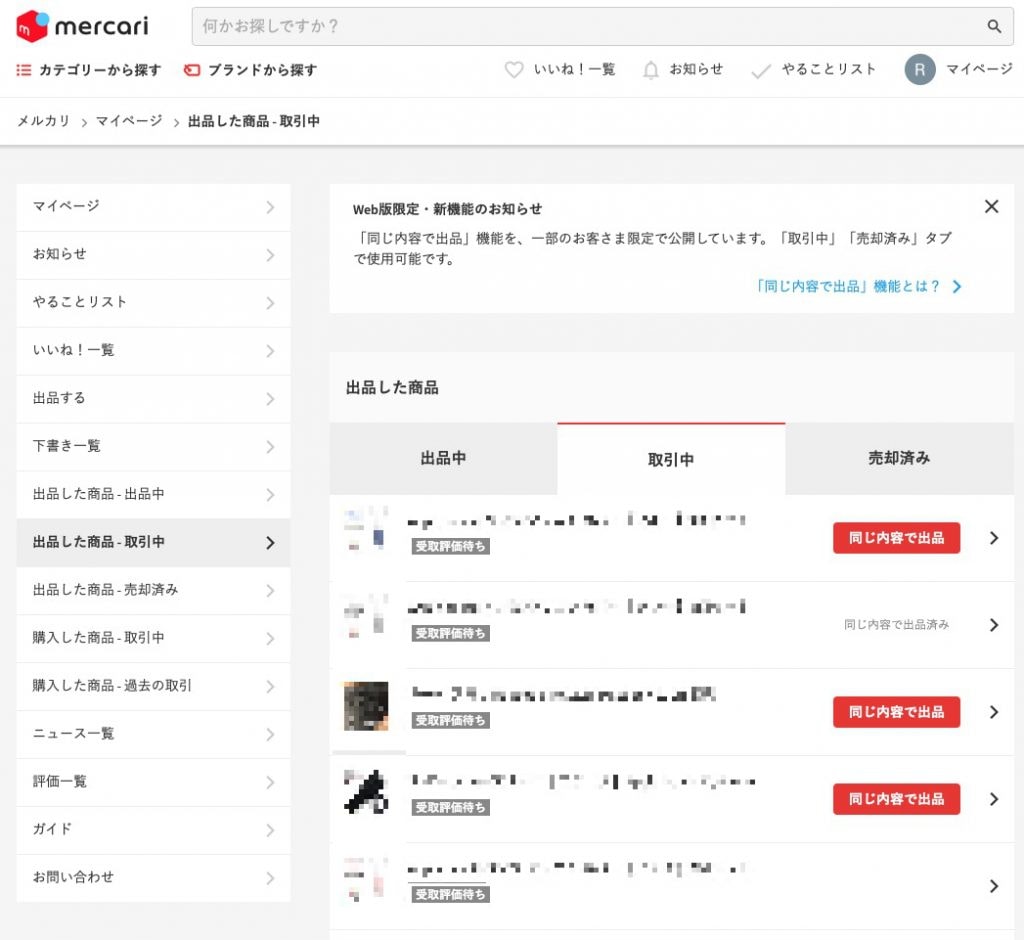Screen dimensions: 1024x940
Task: Switch to the 売却済み tab
Action: coord(898,458)
